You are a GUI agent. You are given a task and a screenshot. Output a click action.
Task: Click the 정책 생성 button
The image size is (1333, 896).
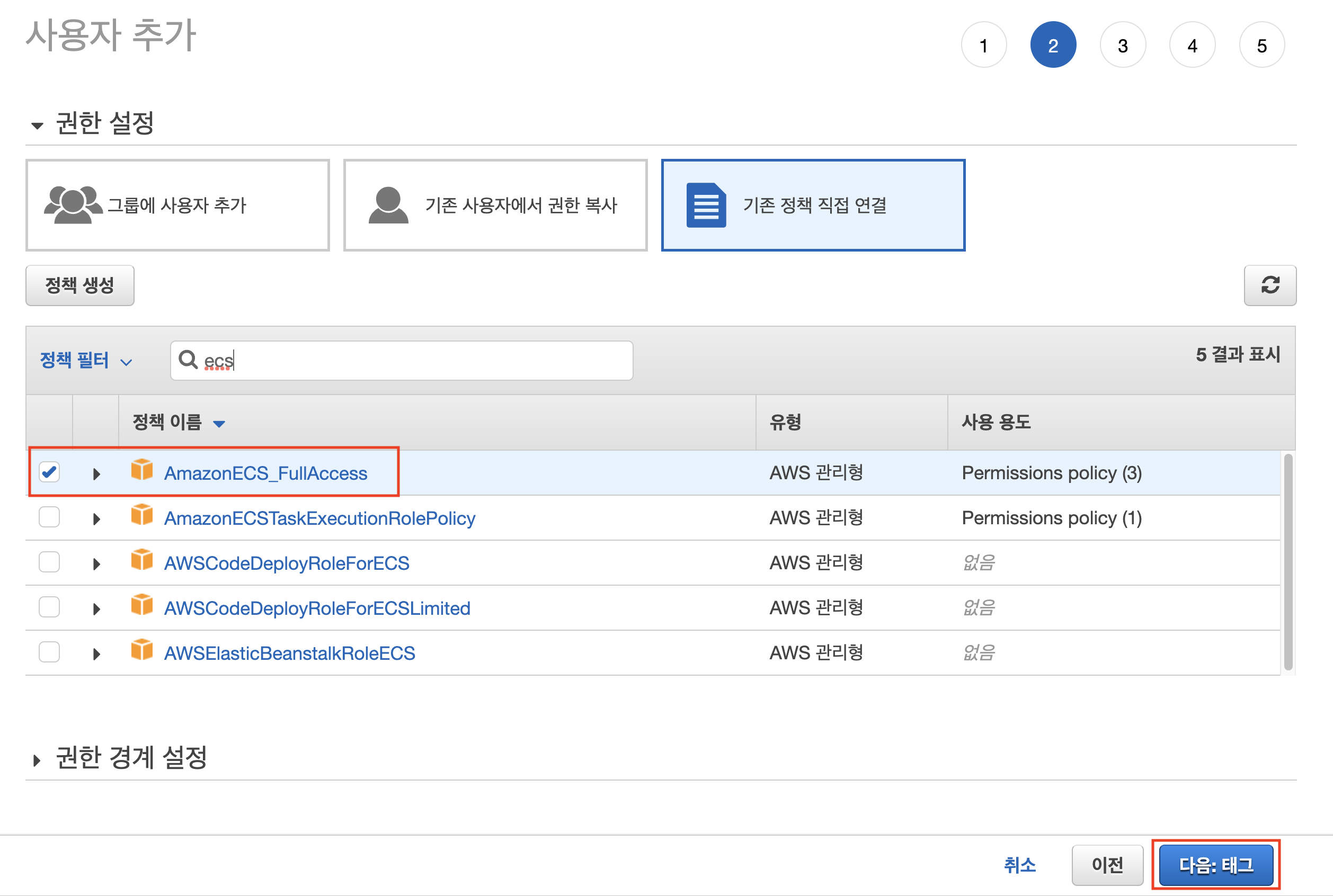coord(80,285)
